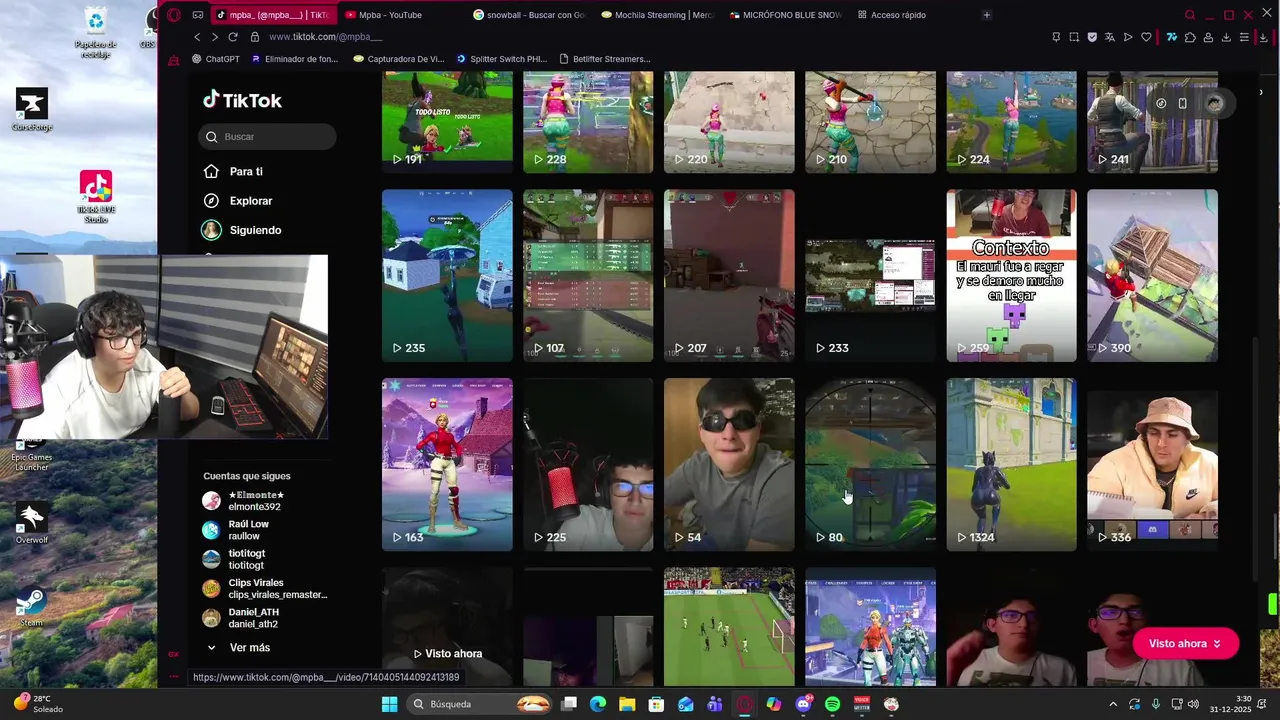Open weather widget showing 28°C Soleado

pyautogui.click(x=40, y=704)
